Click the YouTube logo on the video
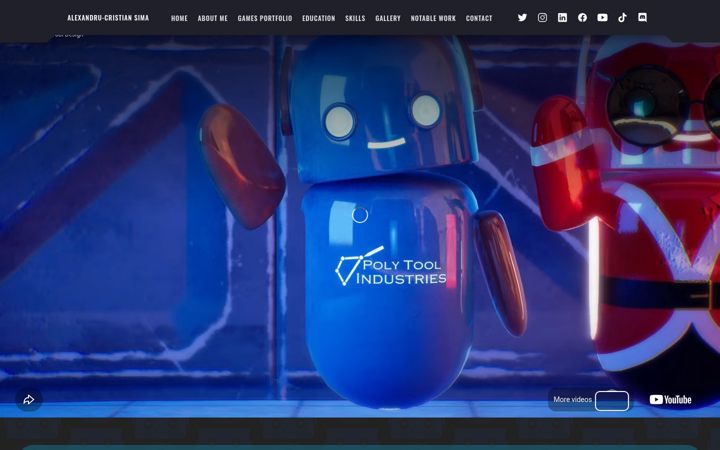720x450 pixels. click(x=670, y=399)
